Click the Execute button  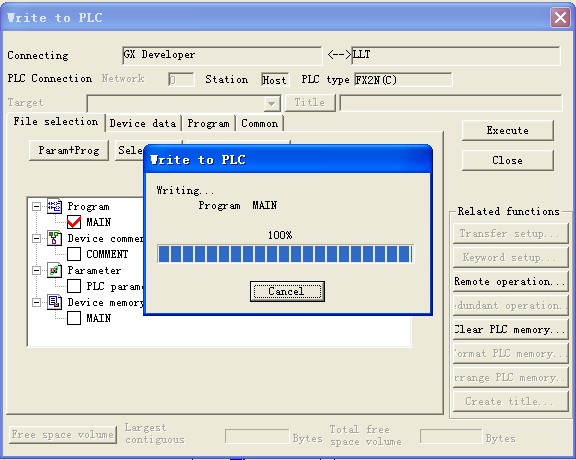click(507, 130)
